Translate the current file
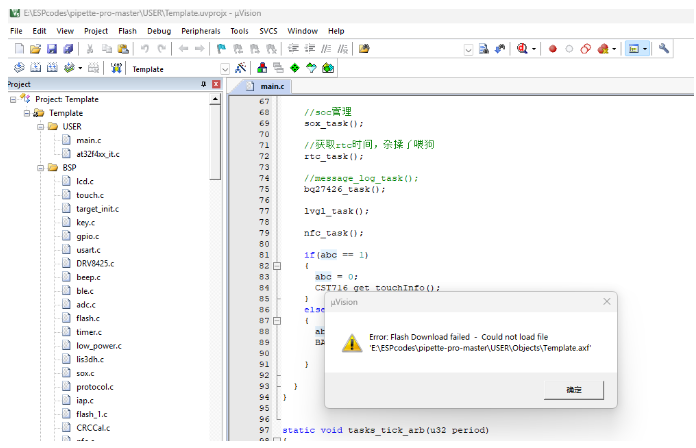The width and height of the screenshot is (696, 448). click(x=19, y=68)
